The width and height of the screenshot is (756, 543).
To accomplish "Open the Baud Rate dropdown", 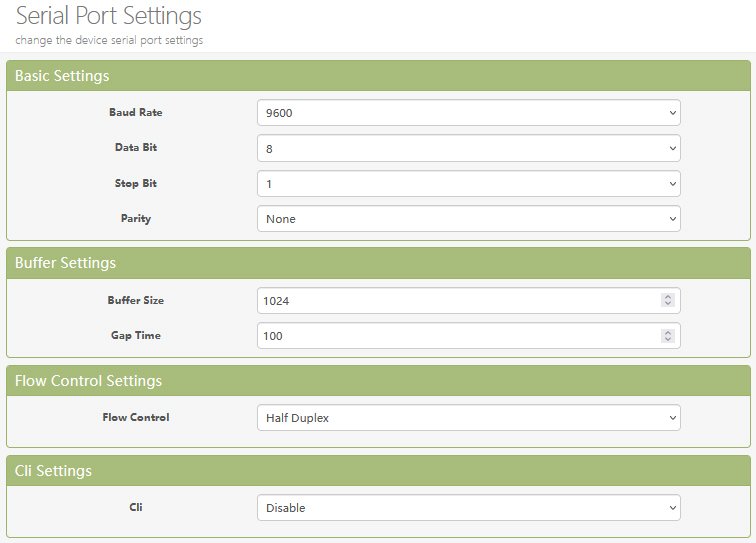I will click(x=468, y=113).
